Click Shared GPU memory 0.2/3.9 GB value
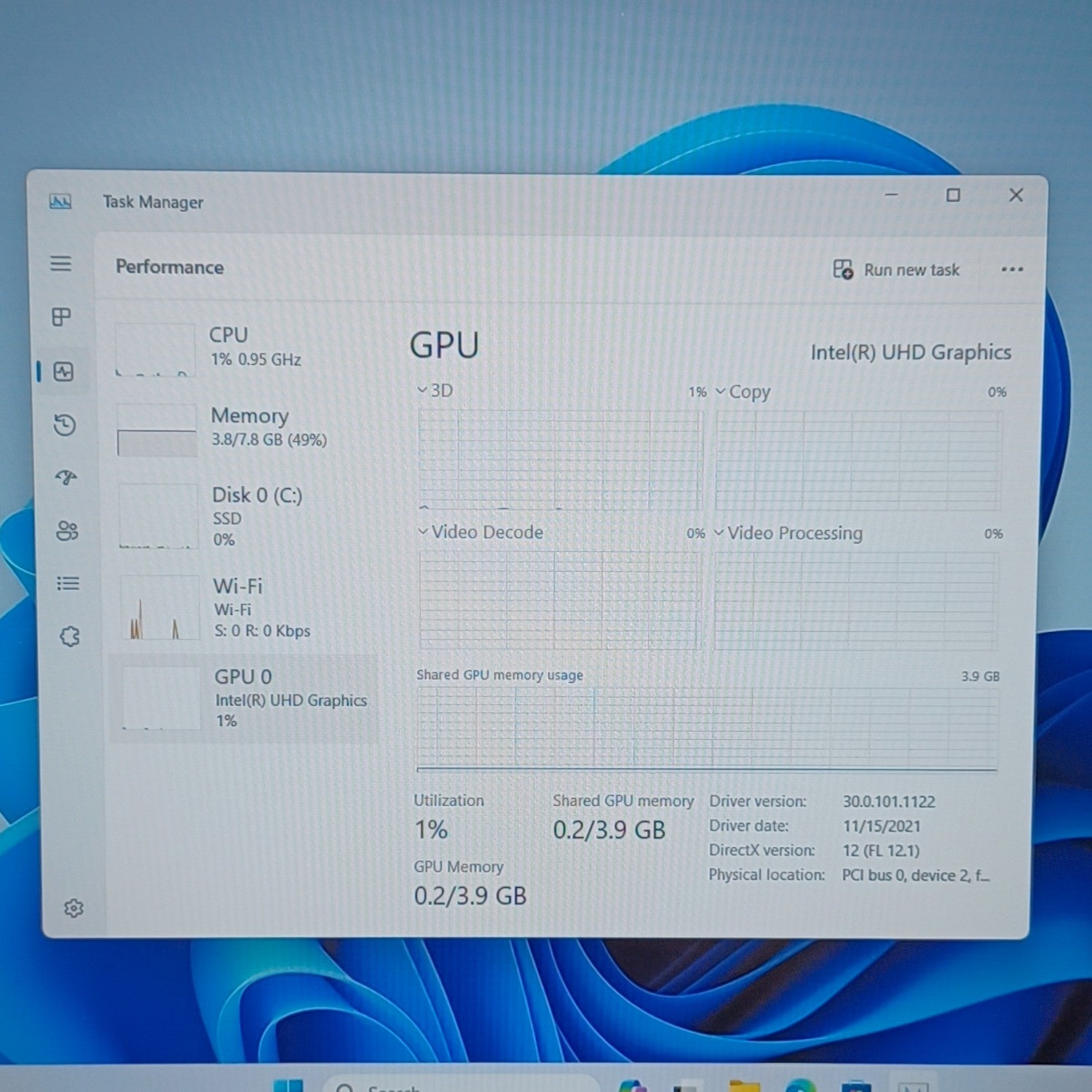The image size is (1092, 1092). tap(609, 830)
